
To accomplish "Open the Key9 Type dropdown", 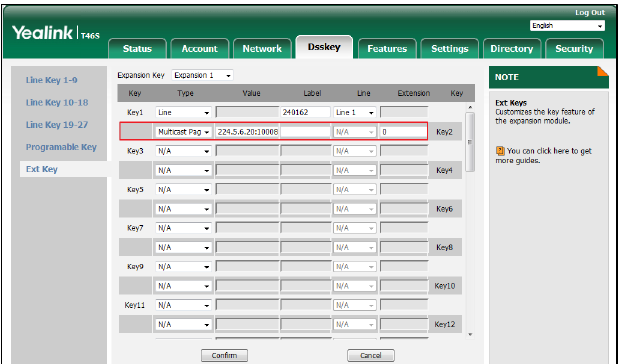I will click(x=183, y=267).
